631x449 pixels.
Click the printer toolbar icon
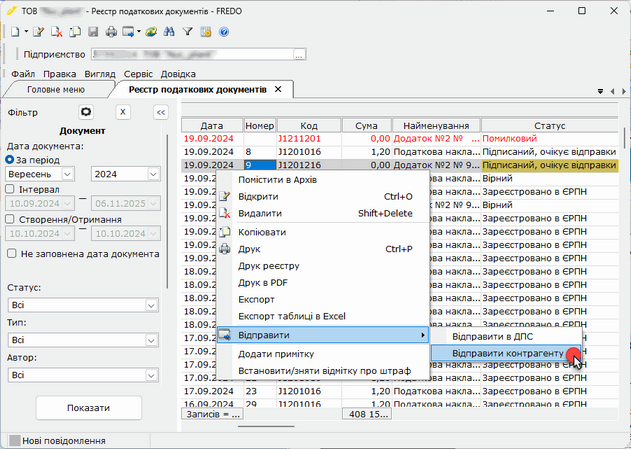(111, 32)
